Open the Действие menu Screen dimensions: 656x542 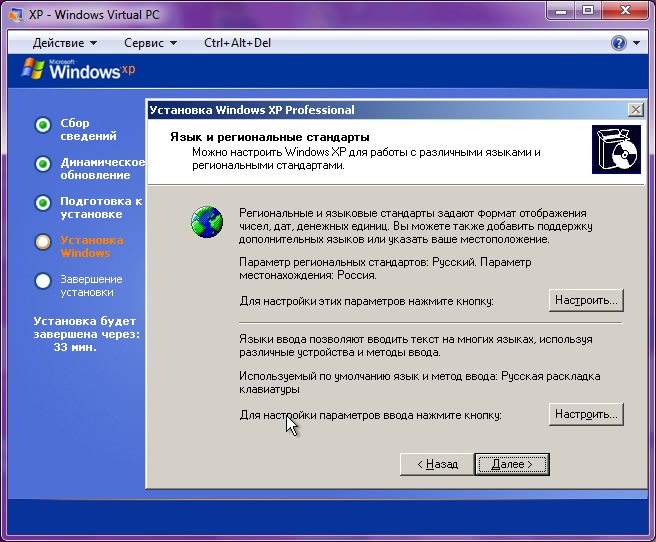click(x=64, y=43)
